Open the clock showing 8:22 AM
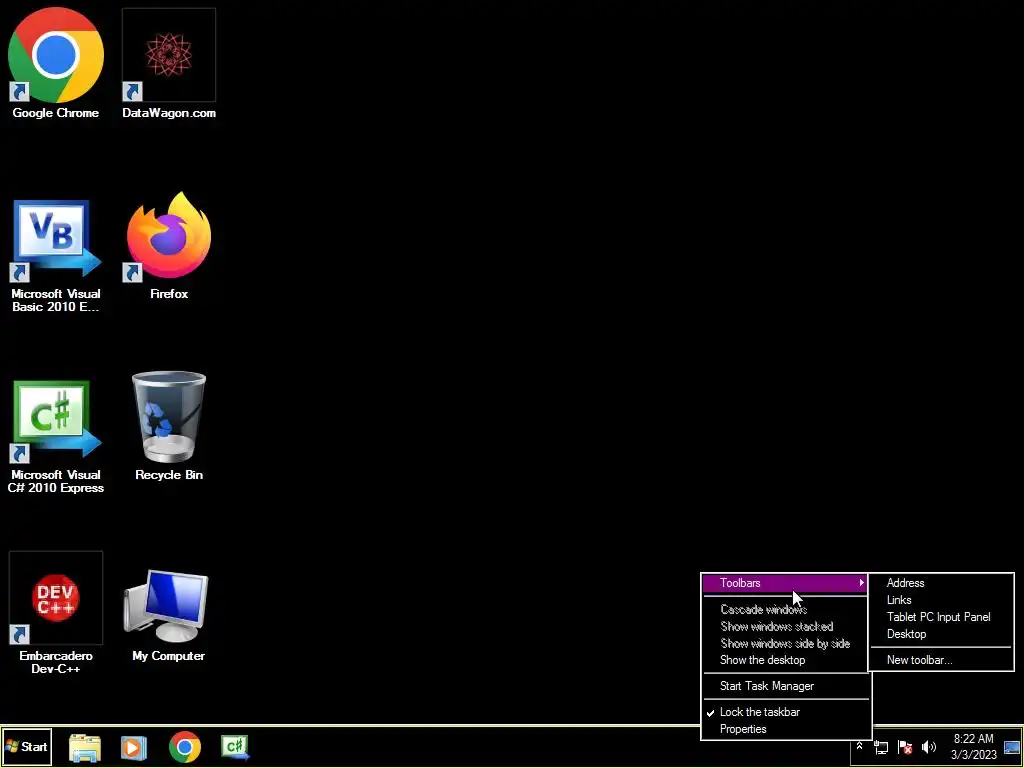 tap(974, 747)
